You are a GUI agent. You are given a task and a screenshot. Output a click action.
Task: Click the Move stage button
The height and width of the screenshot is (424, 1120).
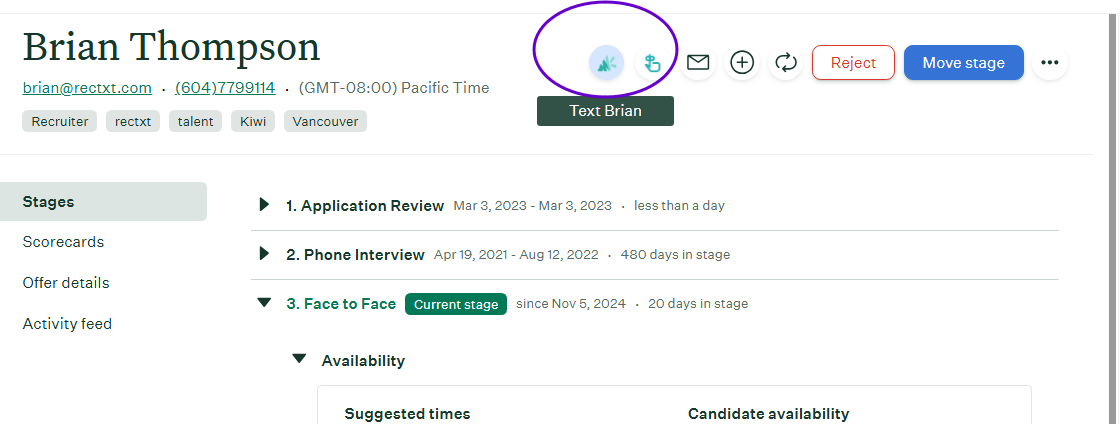click(963, 63)
